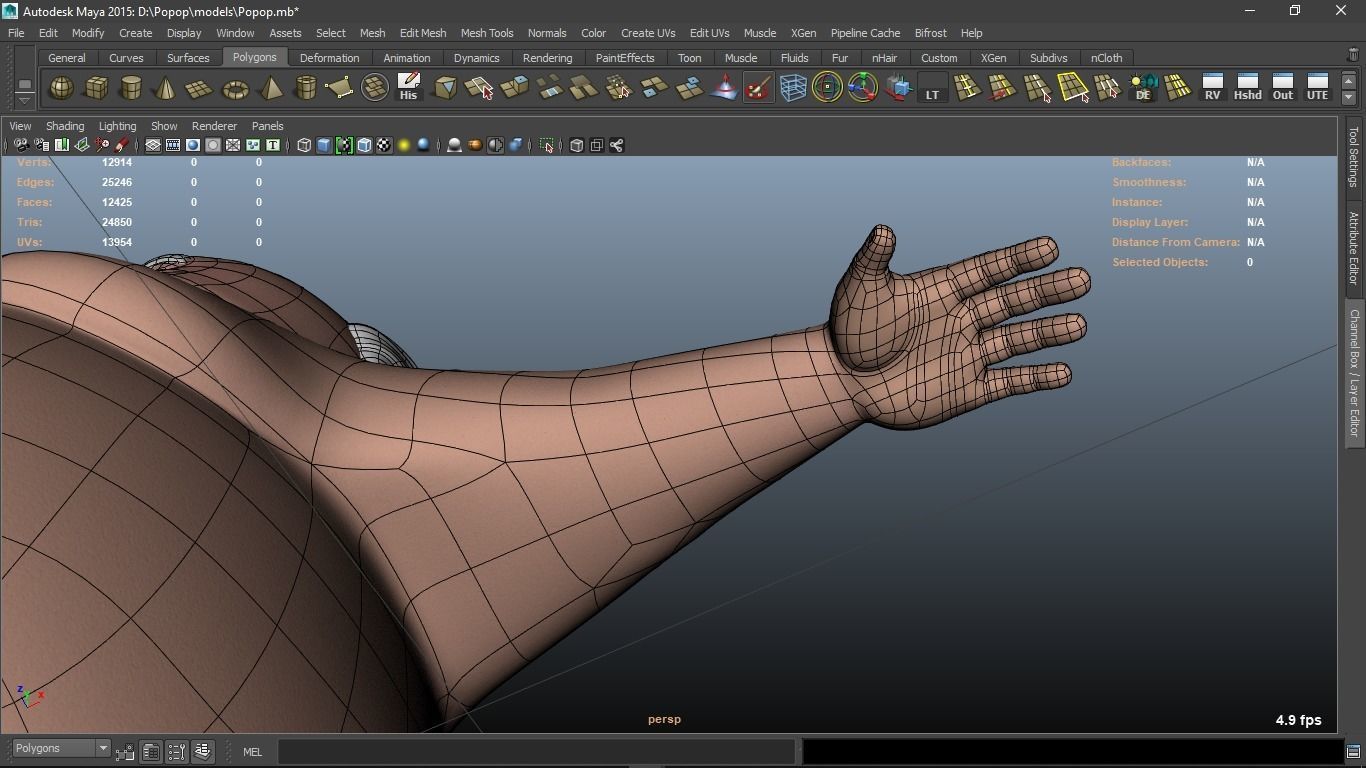Open the Bifrost menu
The height and width of the screenshot is (768, 1366).
coord(930,33)
